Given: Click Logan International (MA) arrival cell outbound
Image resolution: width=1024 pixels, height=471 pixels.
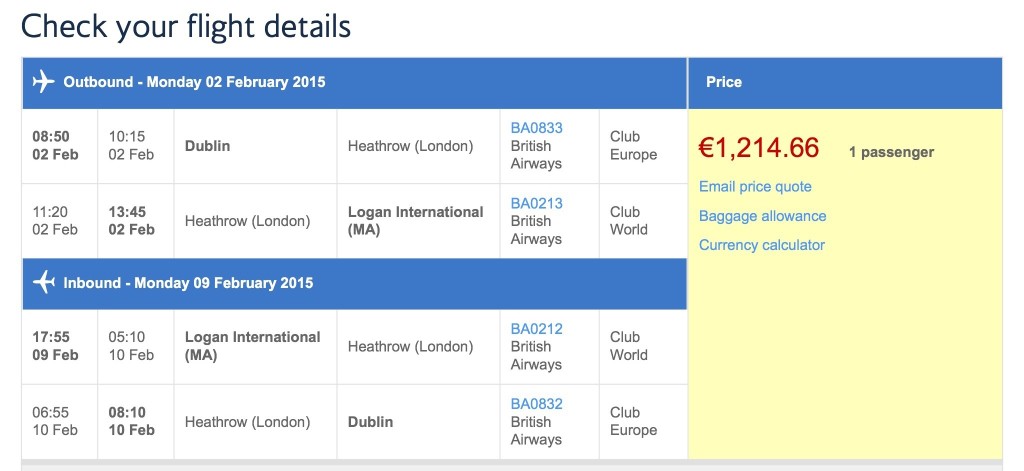Looking at the screenshot, I should click(x=419, y=221).
